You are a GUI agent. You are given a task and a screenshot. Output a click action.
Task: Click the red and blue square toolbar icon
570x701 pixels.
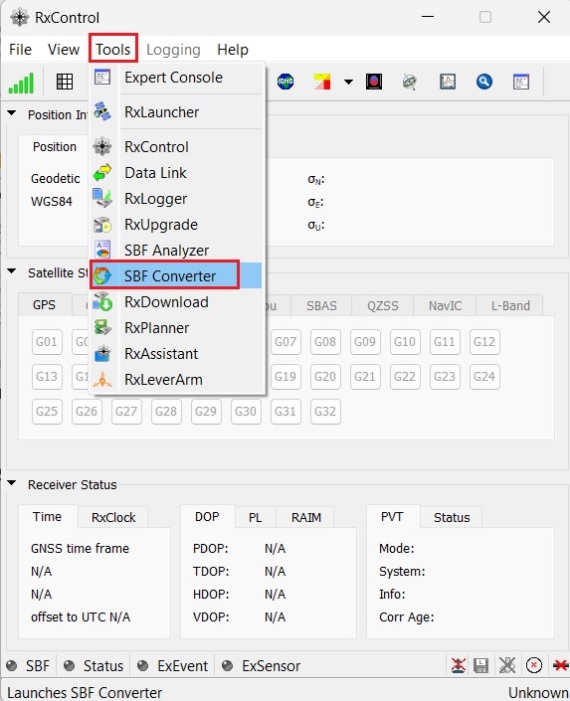click(x=374, y=82)
